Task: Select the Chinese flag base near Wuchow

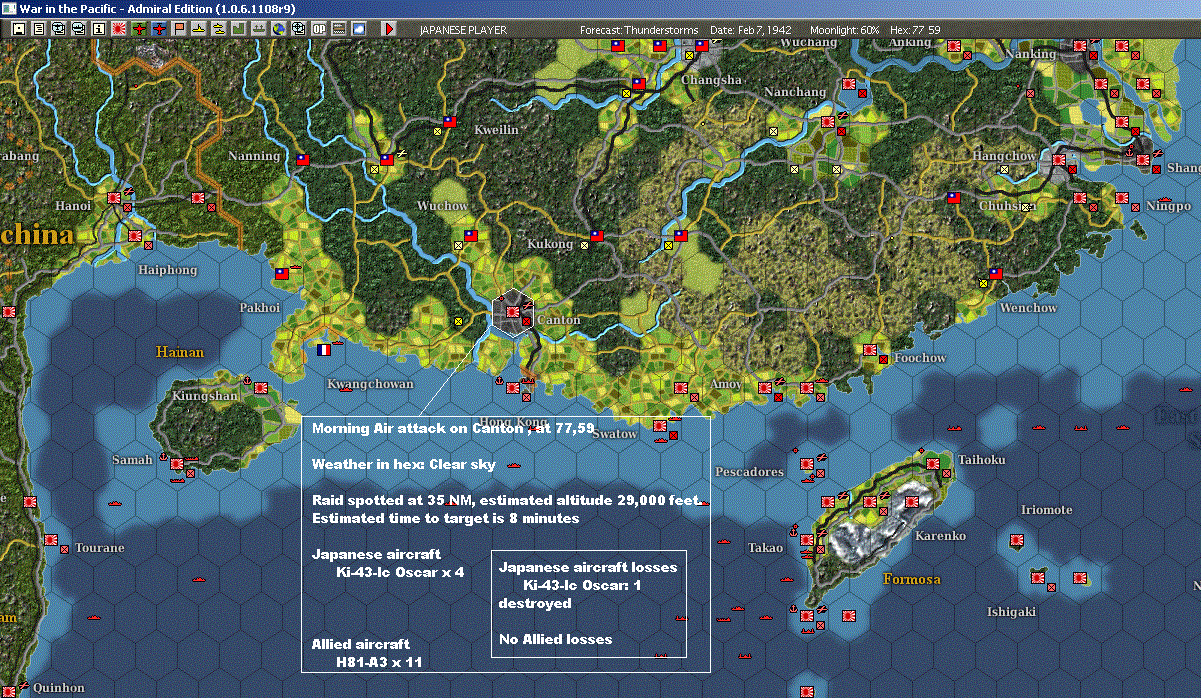Action: click(471, 236)
